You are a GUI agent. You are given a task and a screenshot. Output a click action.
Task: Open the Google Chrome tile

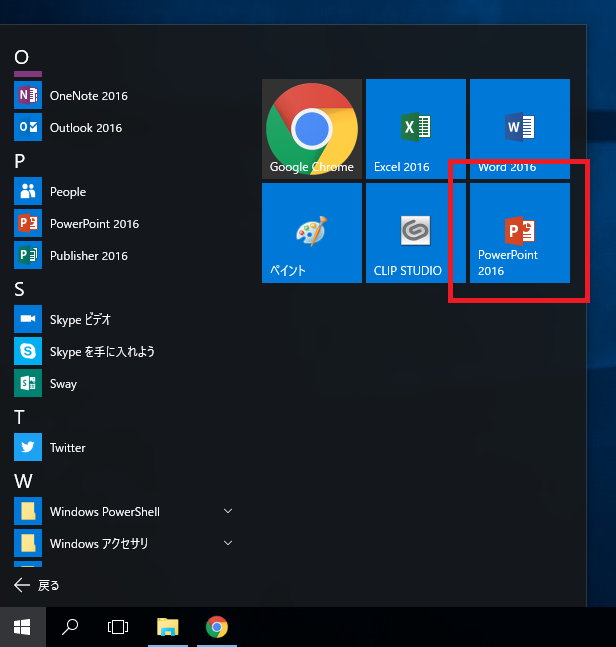[312, 129]
